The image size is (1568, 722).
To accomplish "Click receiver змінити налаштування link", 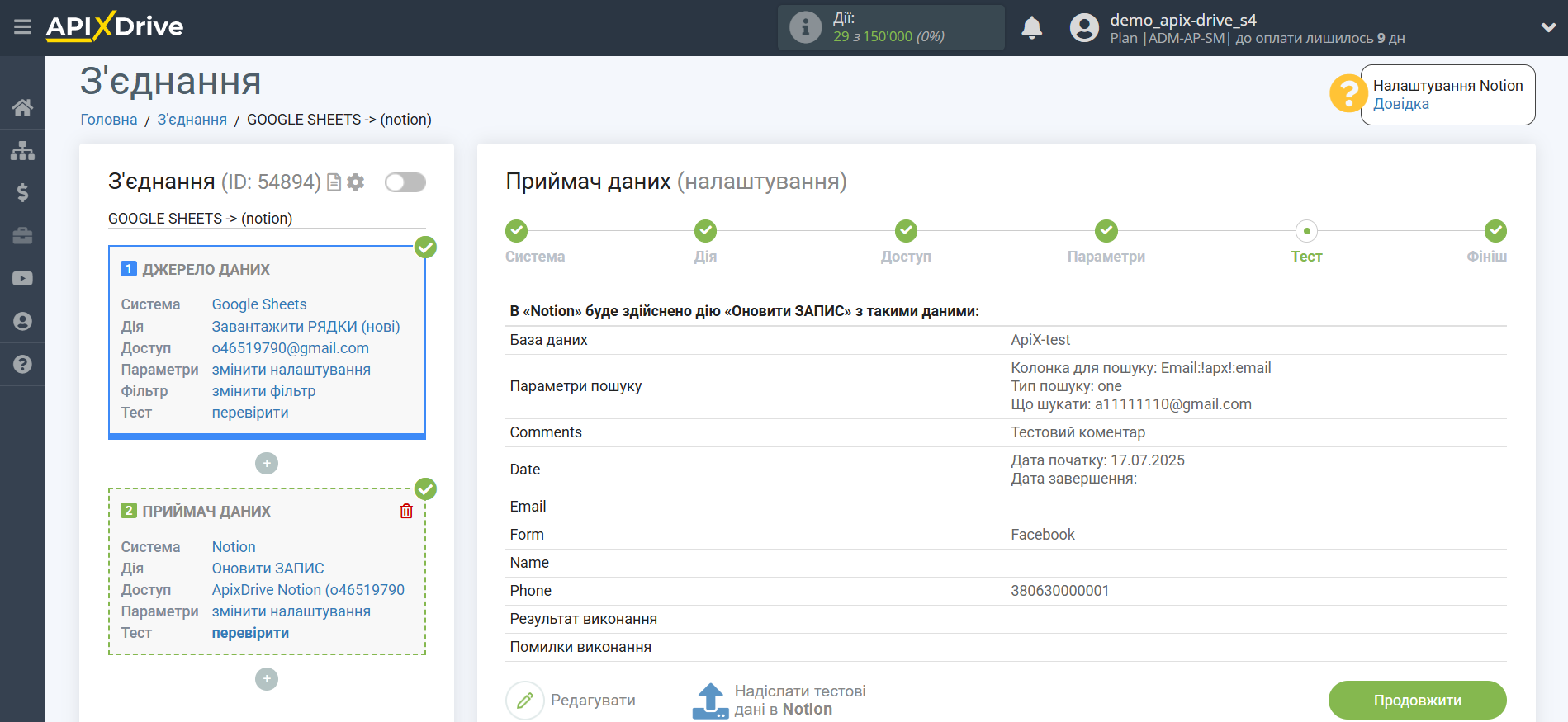I will tap(291, 611).
